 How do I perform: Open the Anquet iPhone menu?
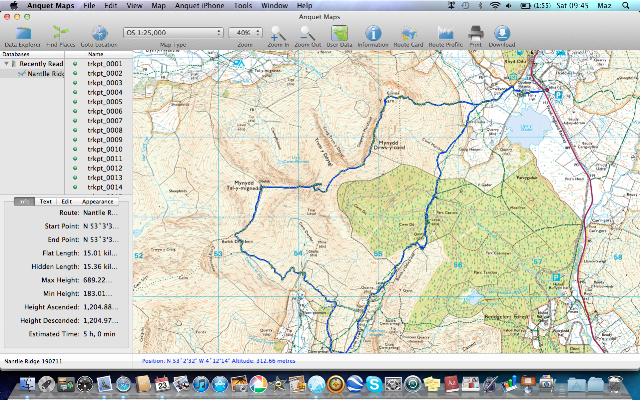(x=199, y=6)
